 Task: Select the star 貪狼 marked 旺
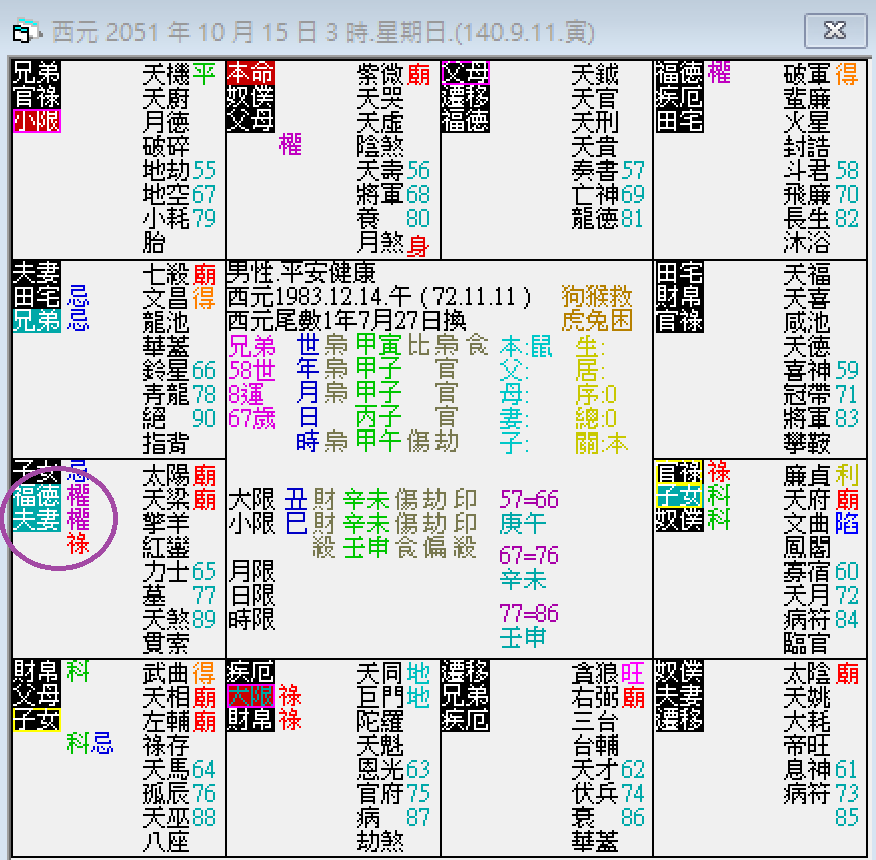(x=596, y=673)
